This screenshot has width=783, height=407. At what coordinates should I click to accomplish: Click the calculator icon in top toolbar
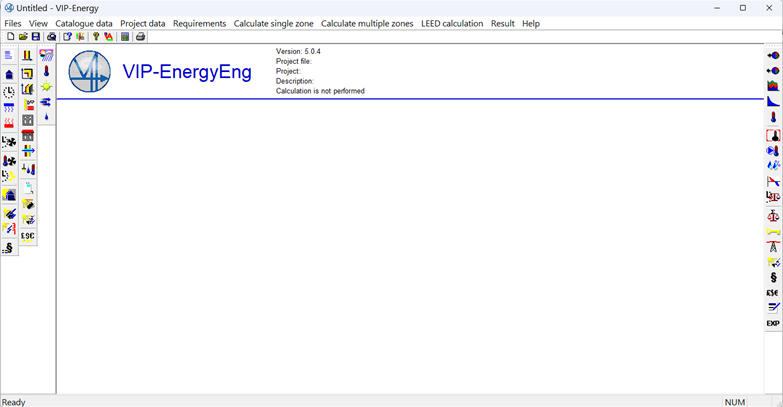(125, 37)
